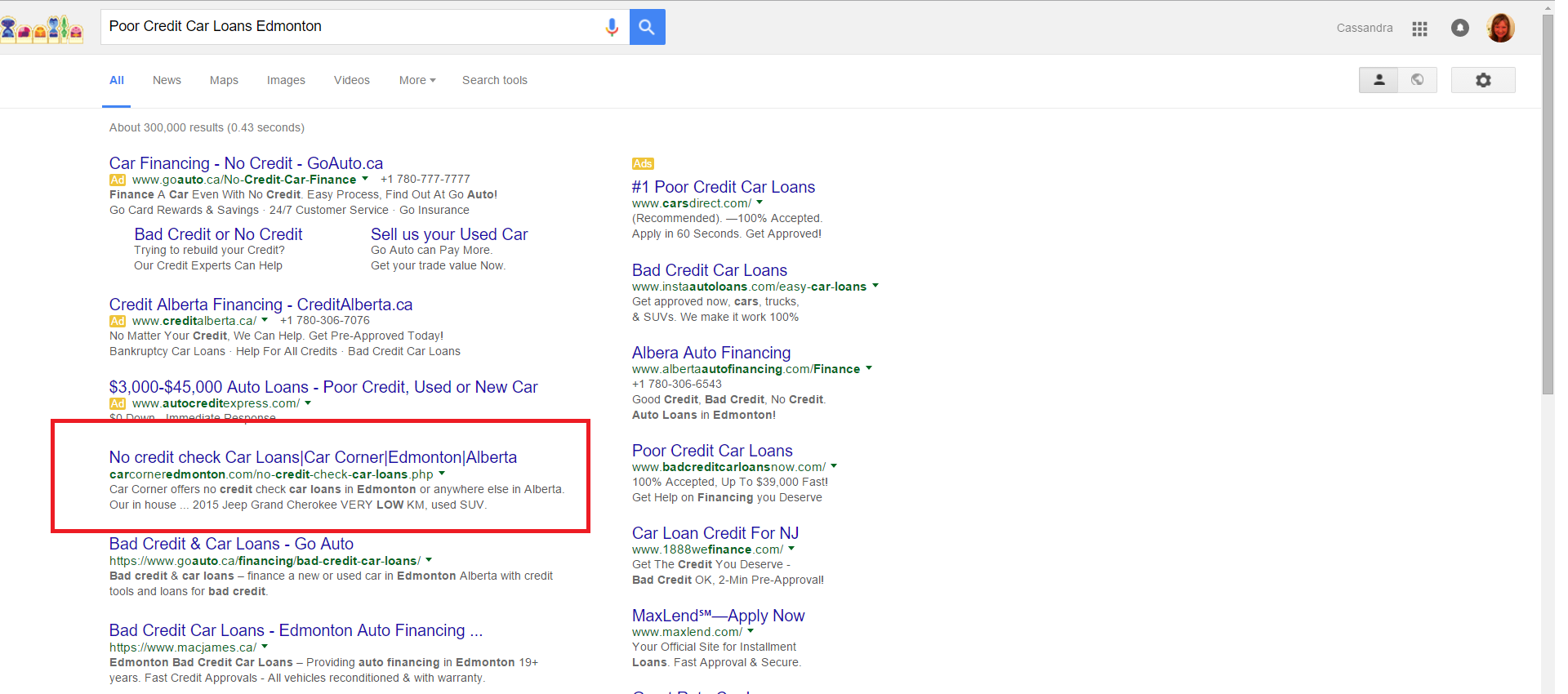Open $3,000-$45,000 Auto Loans ad link

point(323,387)
